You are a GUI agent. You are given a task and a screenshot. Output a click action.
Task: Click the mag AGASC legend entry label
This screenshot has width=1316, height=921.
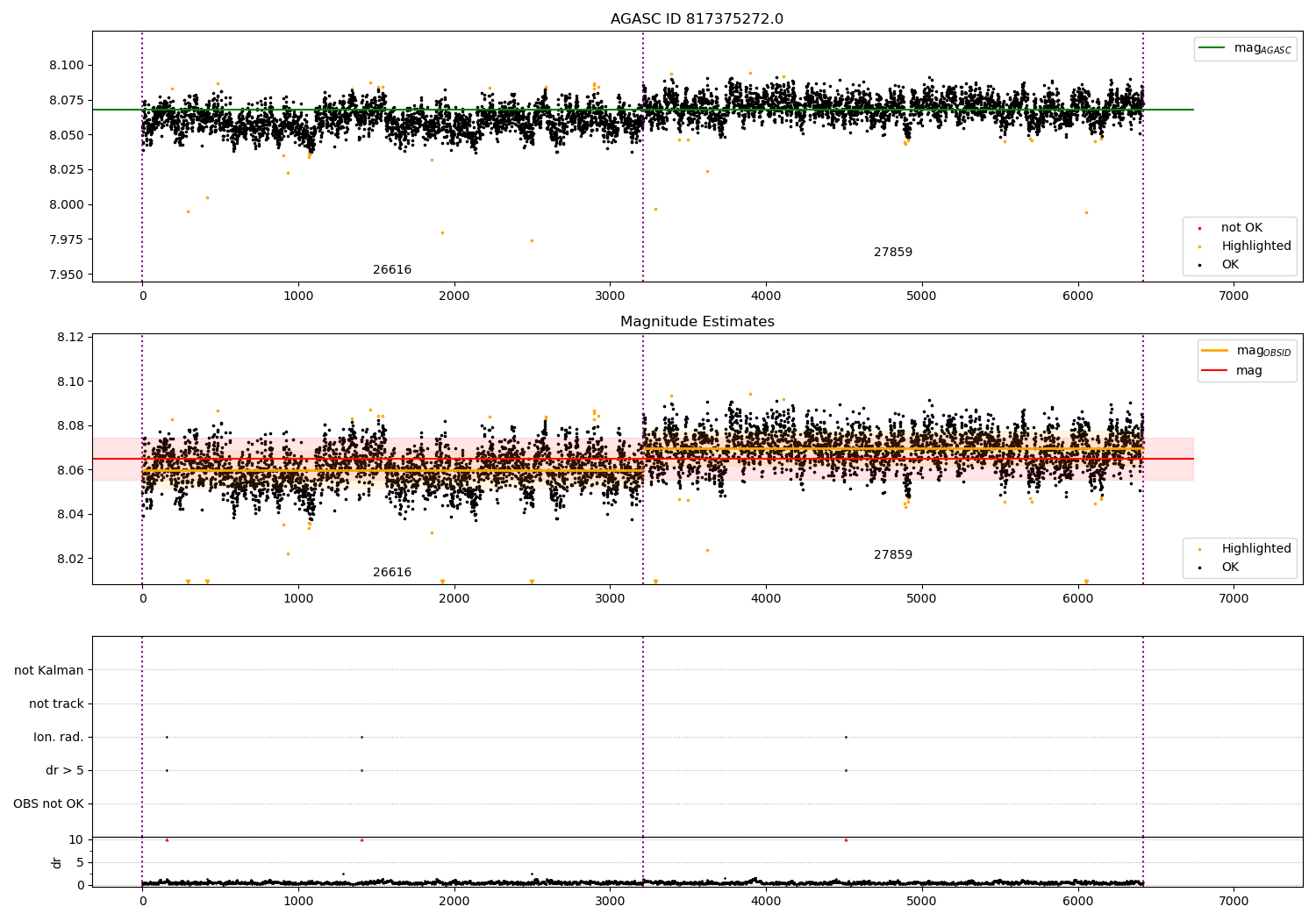(1262, 48)
